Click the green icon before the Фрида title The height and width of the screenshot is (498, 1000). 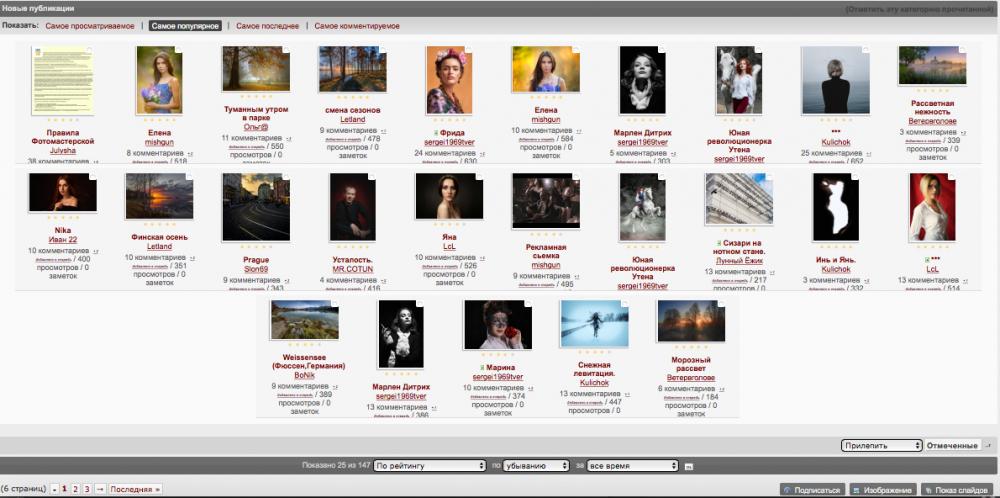436,133
